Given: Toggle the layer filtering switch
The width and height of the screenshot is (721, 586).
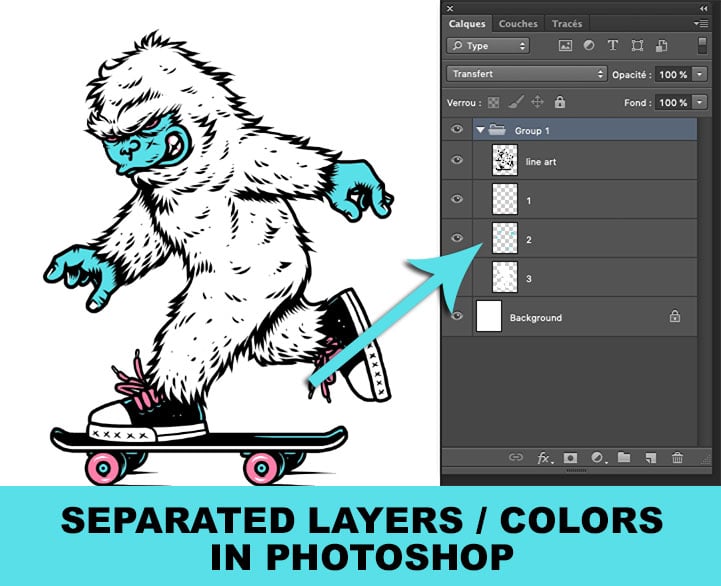Looking at the screenshot, I should point(702,46).
